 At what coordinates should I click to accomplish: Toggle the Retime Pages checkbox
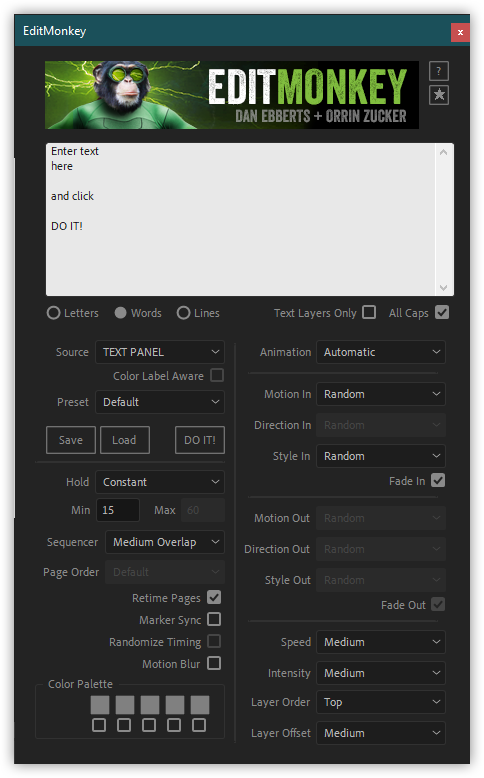(x=214, y=597)
